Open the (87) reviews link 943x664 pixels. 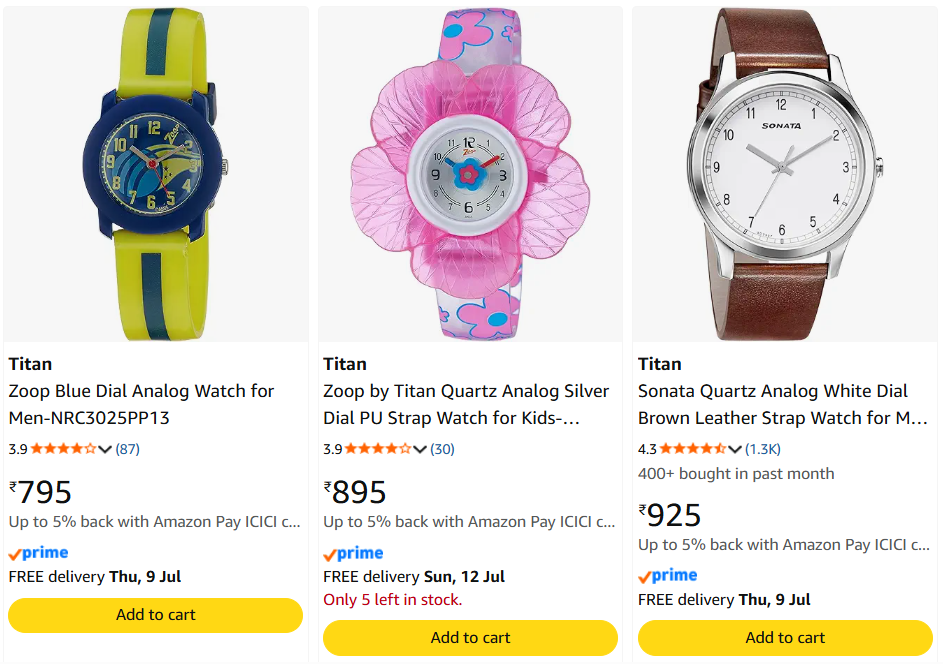coord(127,449)
